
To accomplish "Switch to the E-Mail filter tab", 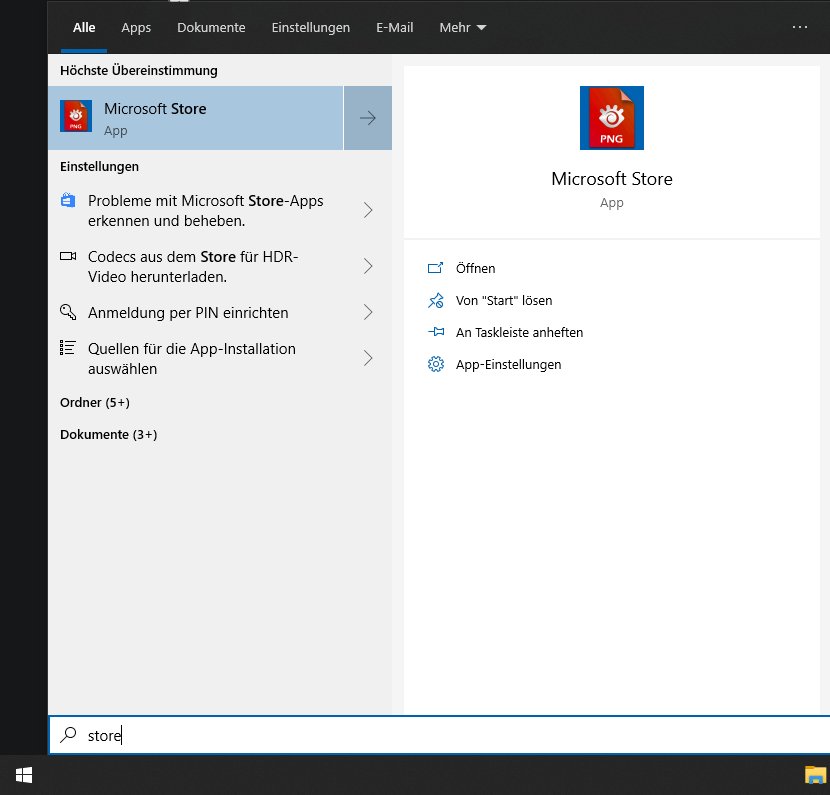I will point(394,28).
